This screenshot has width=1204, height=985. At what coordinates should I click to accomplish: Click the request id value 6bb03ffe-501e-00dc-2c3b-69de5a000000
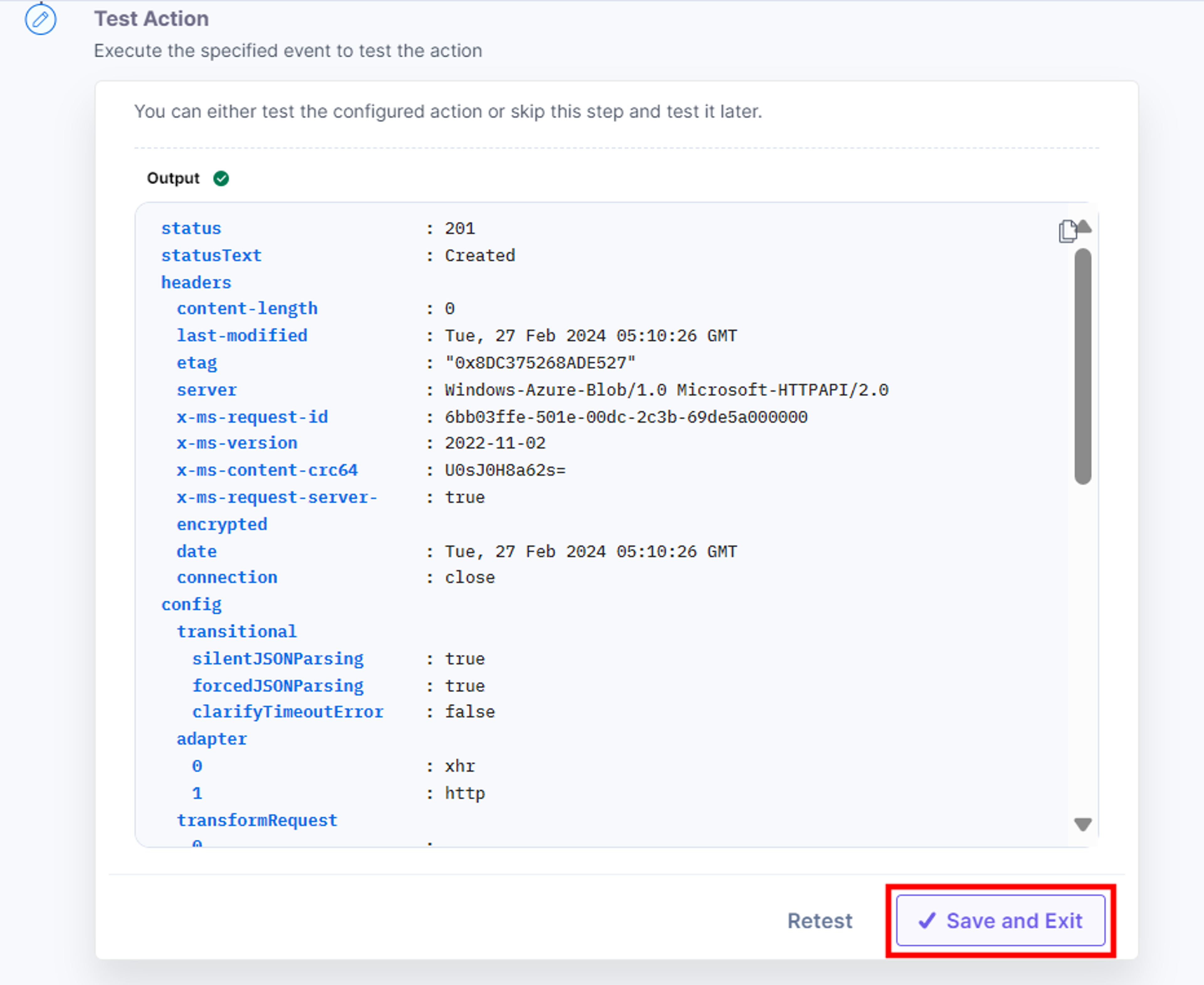[626, 417]
